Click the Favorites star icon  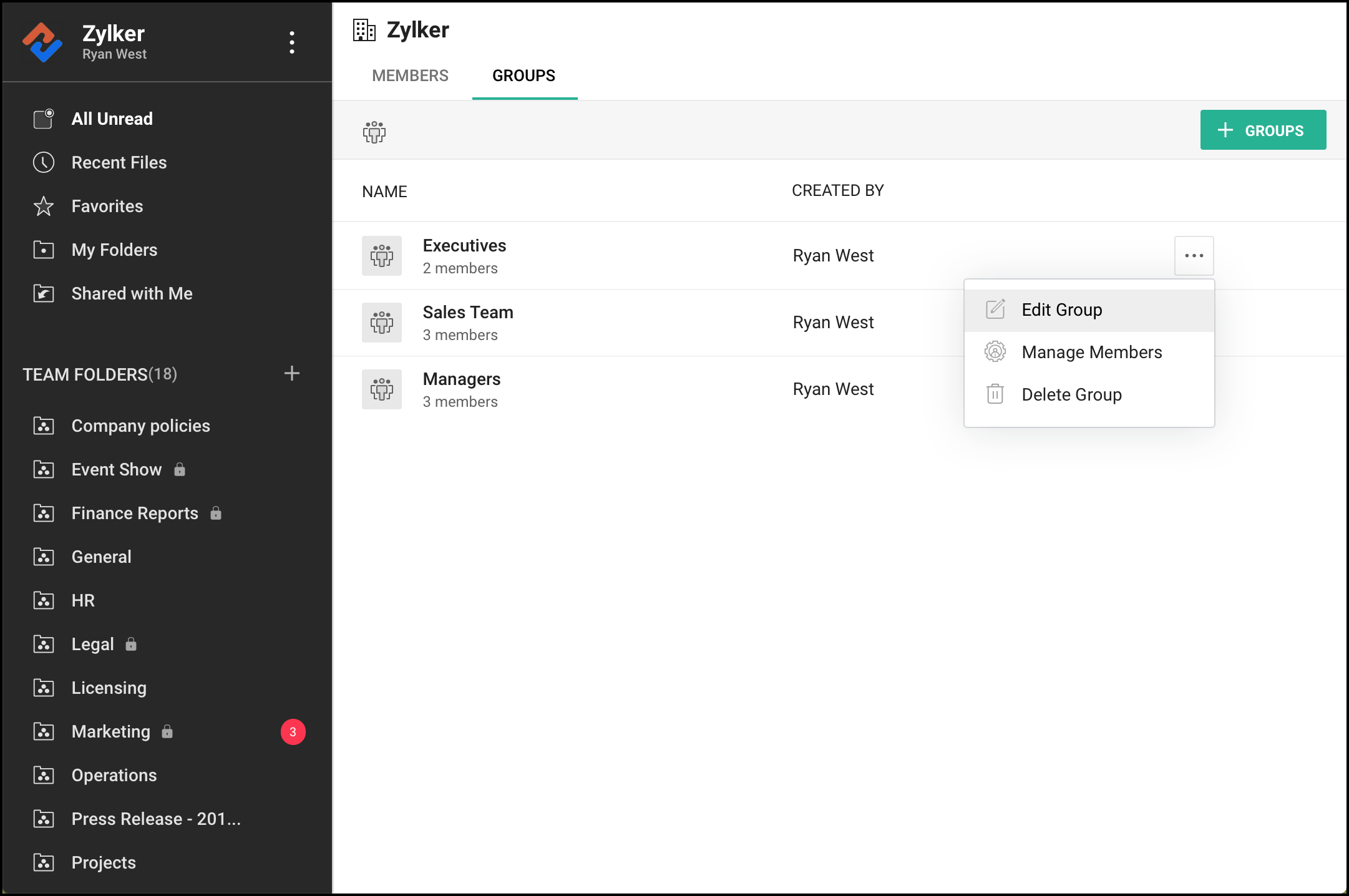click(x=44, y=206)
